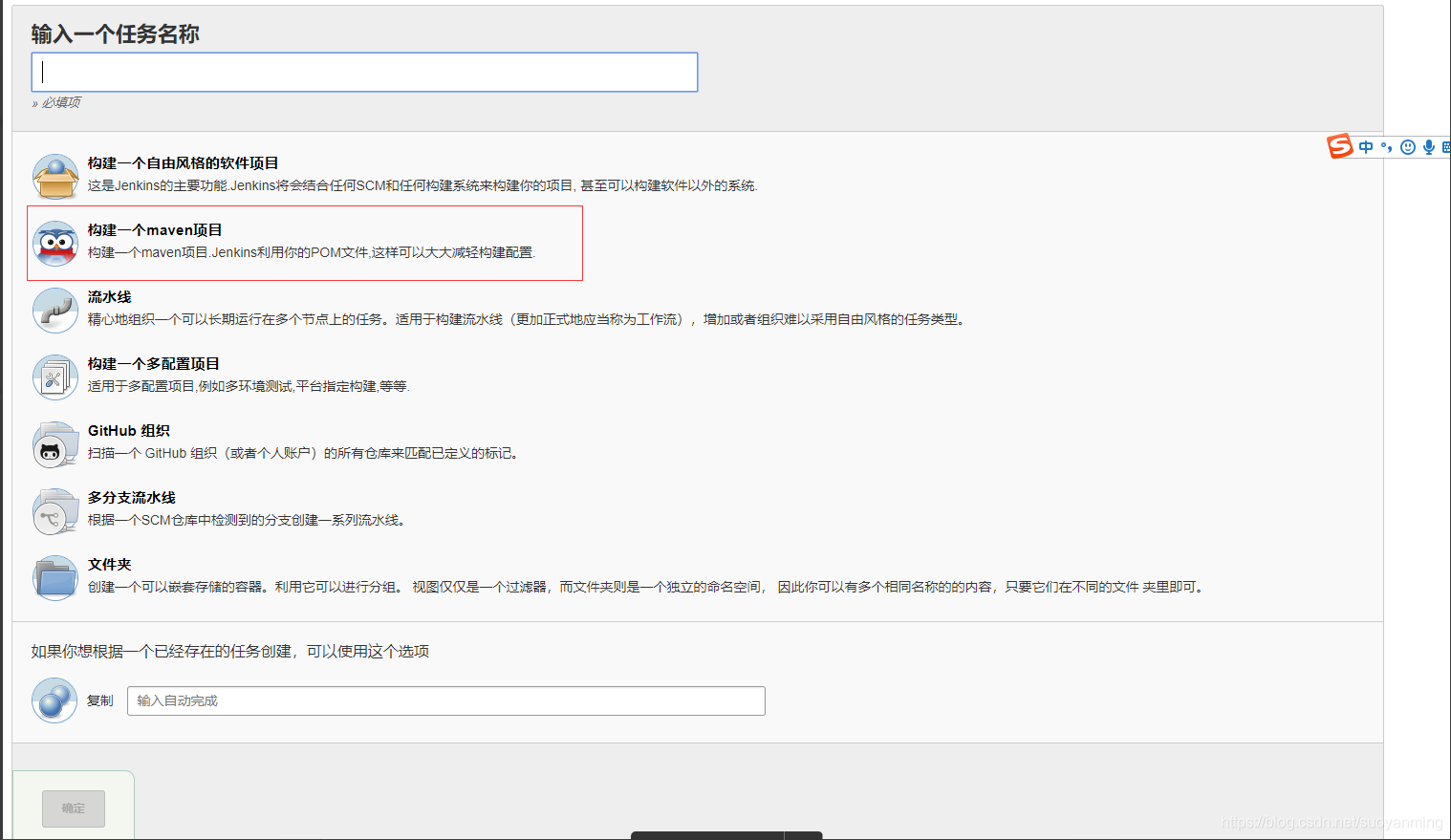This screenshot has height=840, width=1451.
Task: Click the 根据一个SCM仓库 description text
Action: click(x=248, y=520)
